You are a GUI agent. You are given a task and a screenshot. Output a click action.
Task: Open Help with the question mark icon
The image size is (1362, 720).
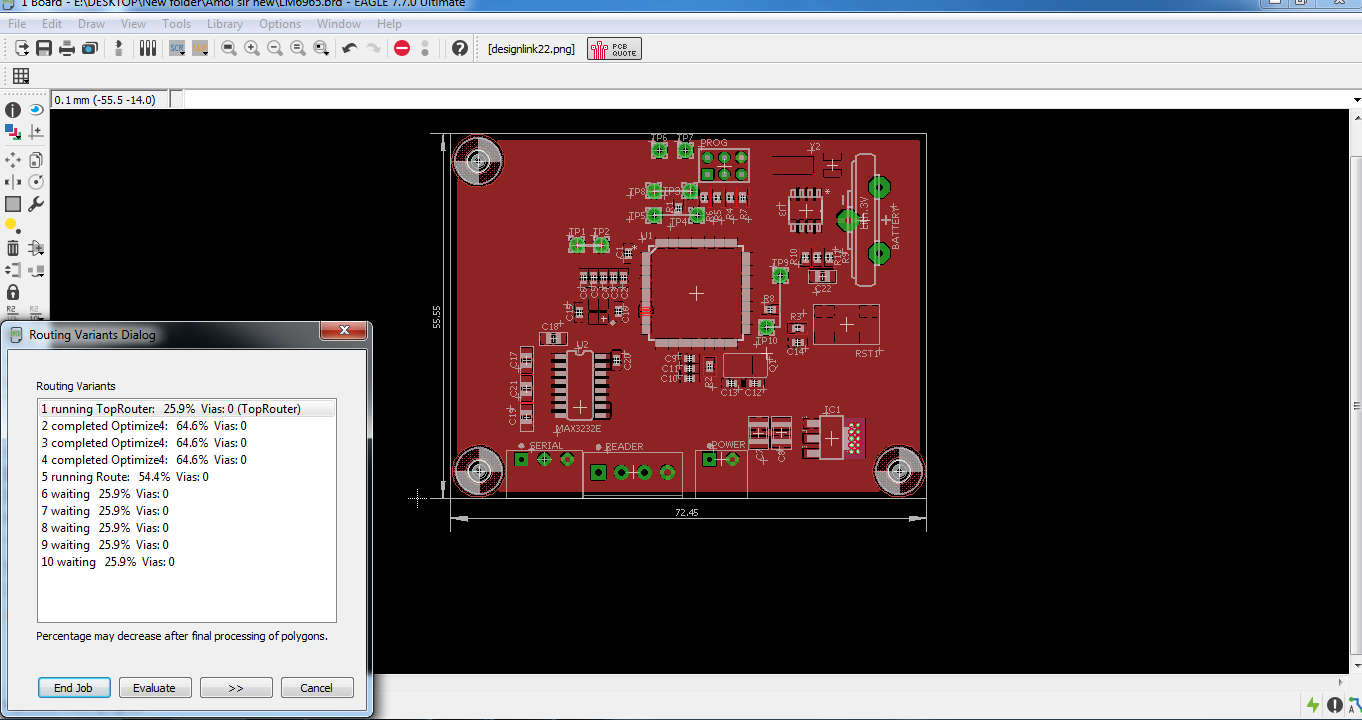pos(460,48)
